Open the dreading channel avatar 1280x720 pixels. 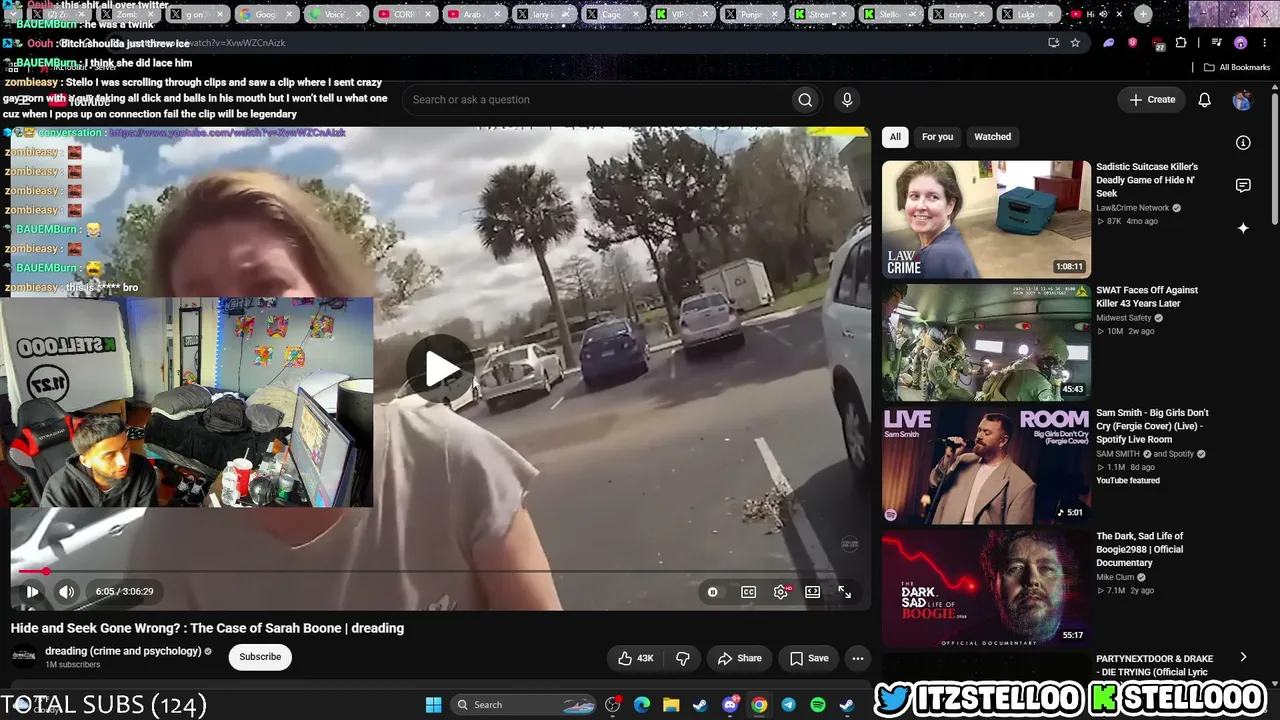(24, 657)
